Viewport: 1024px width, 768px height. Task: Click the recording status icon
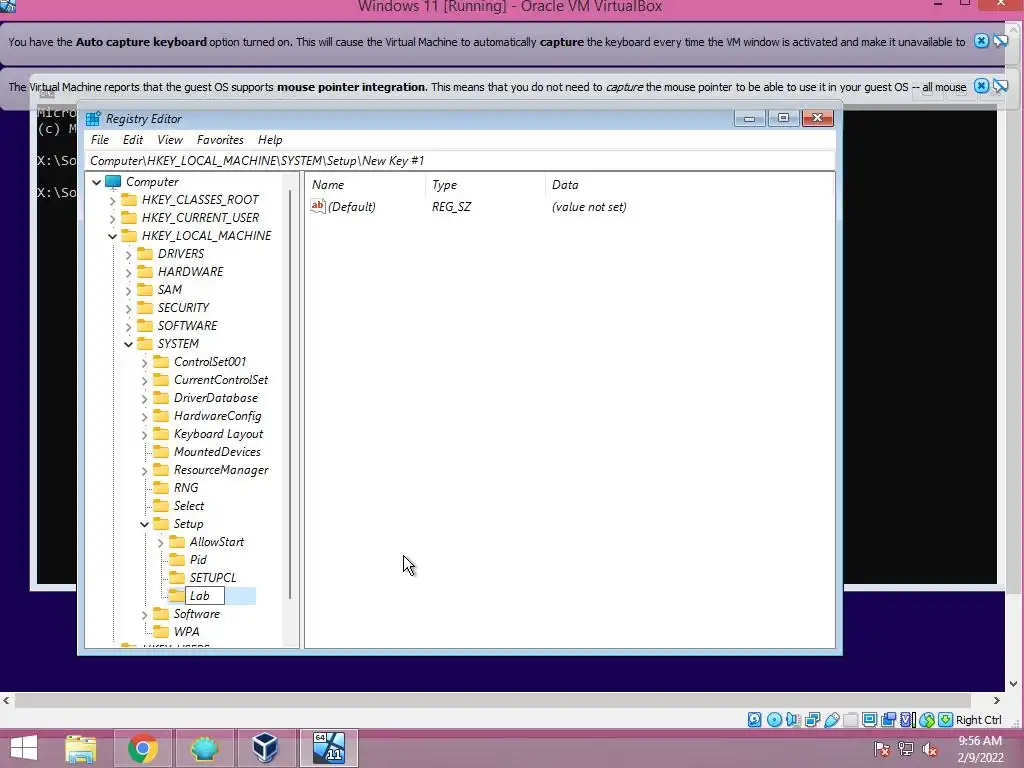(888, 720)
